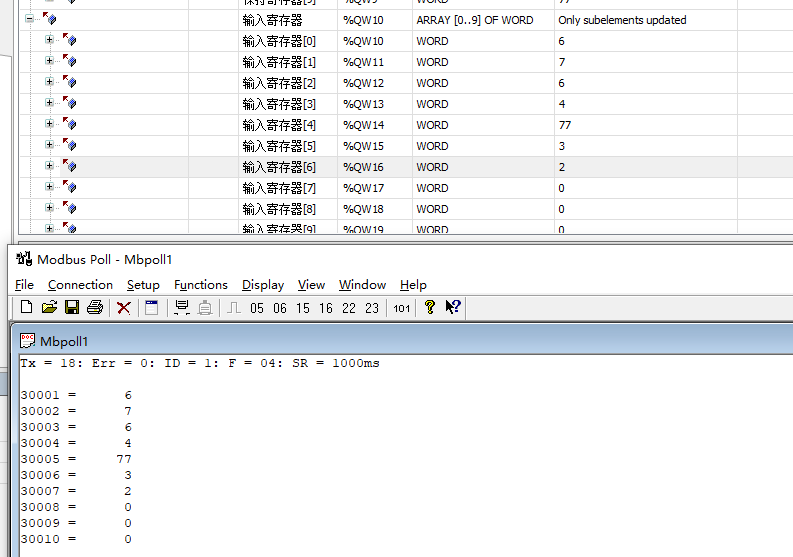Screen dimensions: 793x557
Task: Click the ARRAY [0..9] OF WORD type cell
Action: pyautogui.click(x=483, y=20)
